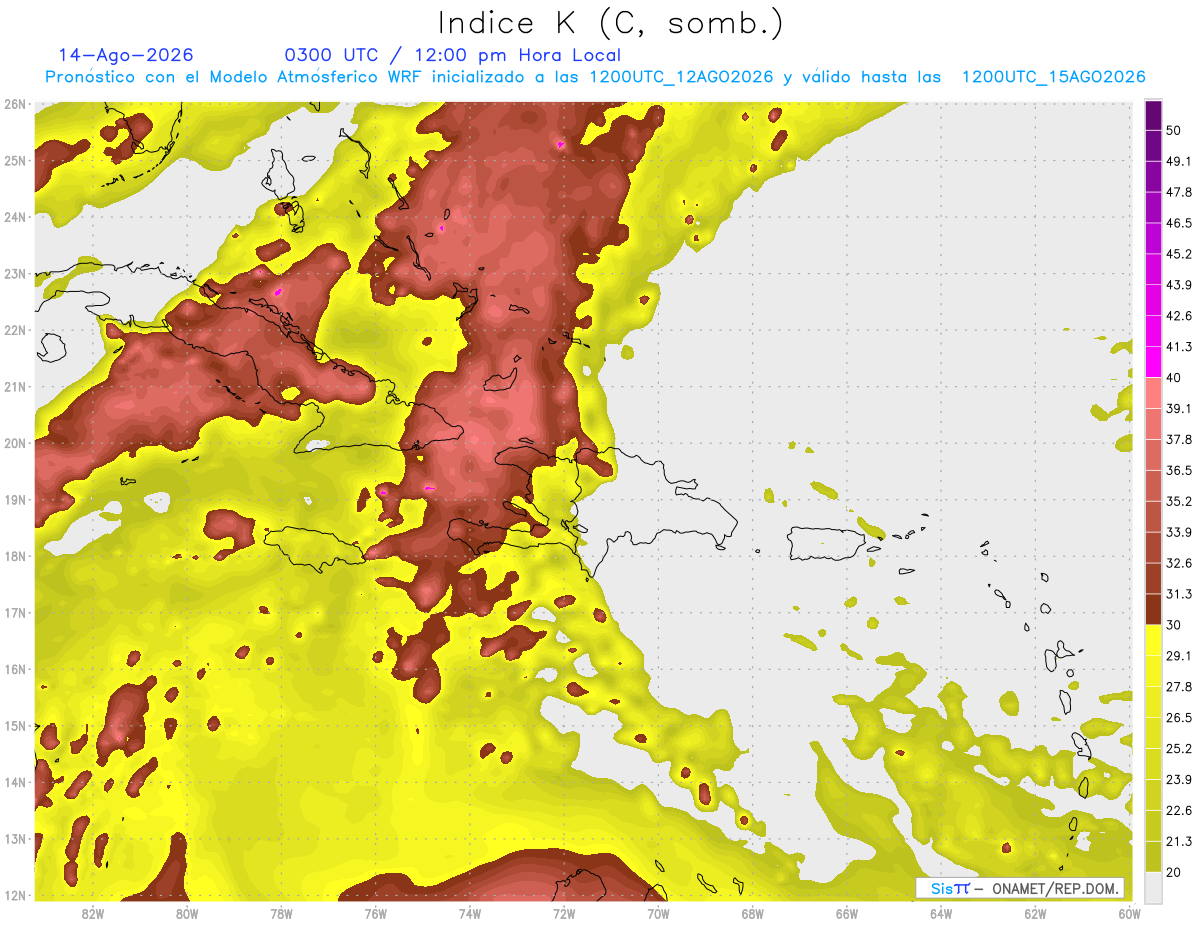This screenshot has height=927, width=1200.
Task: Click the colorbar value 32.6
Action: (1179, 563)
